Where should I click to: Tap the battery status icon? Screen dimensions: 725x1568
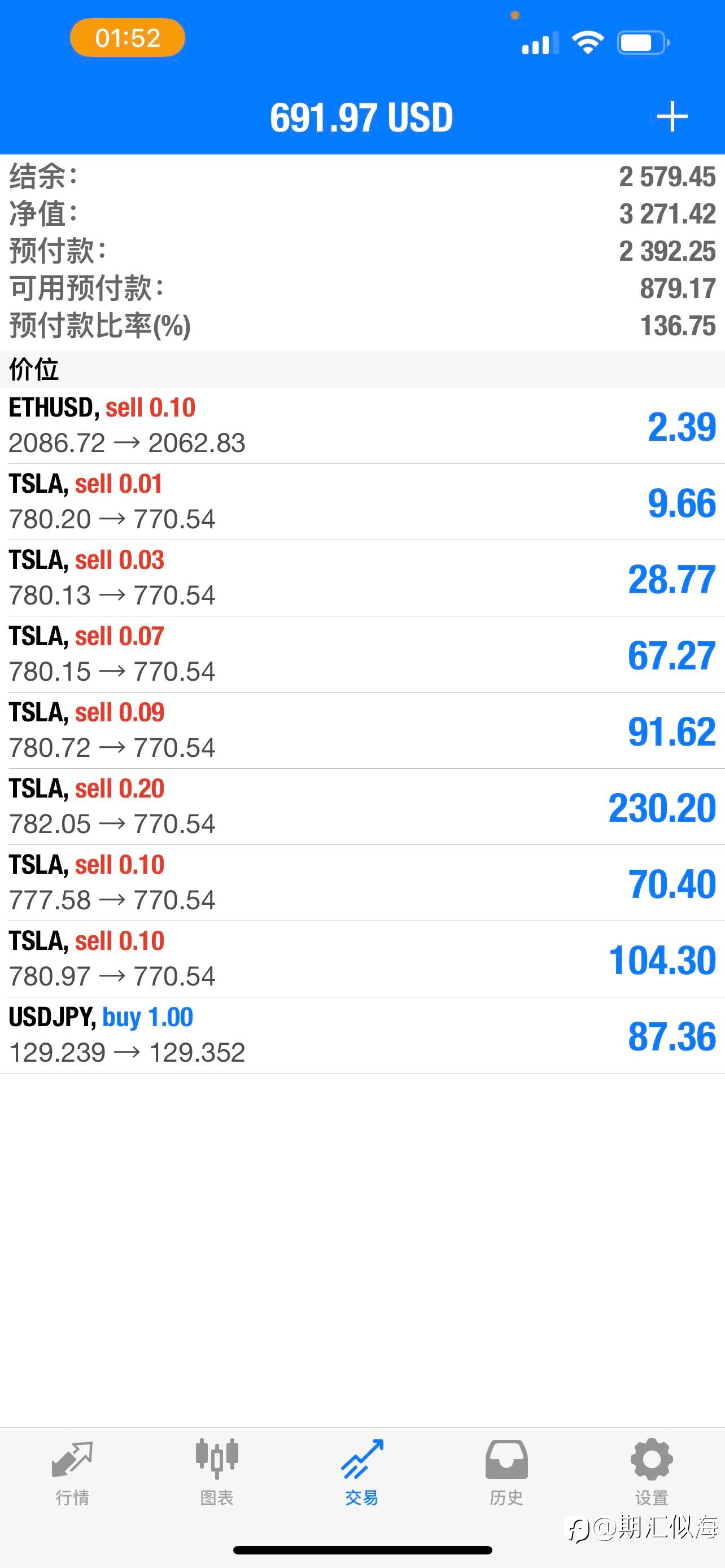(x=644, y=42)
